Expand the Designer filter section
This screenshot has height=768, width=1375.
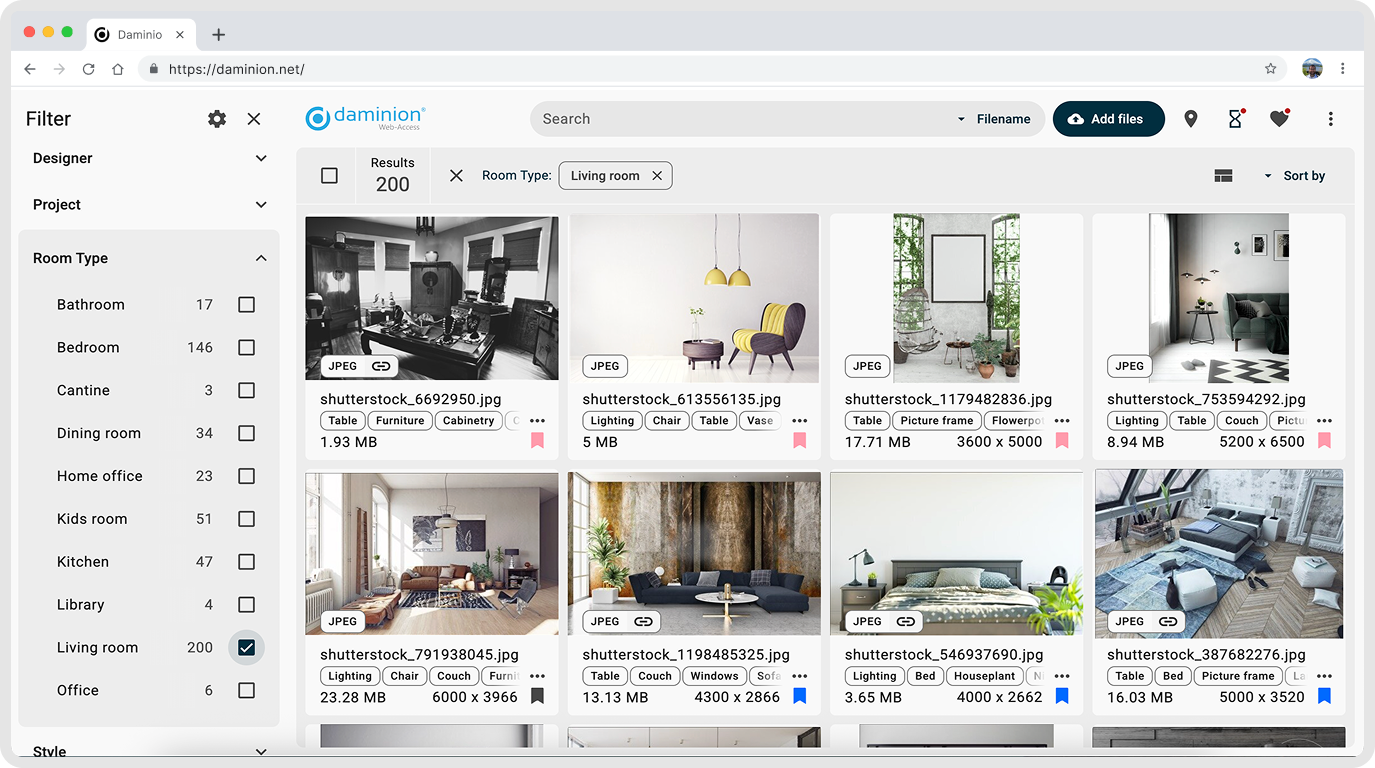tap(261, 157)
